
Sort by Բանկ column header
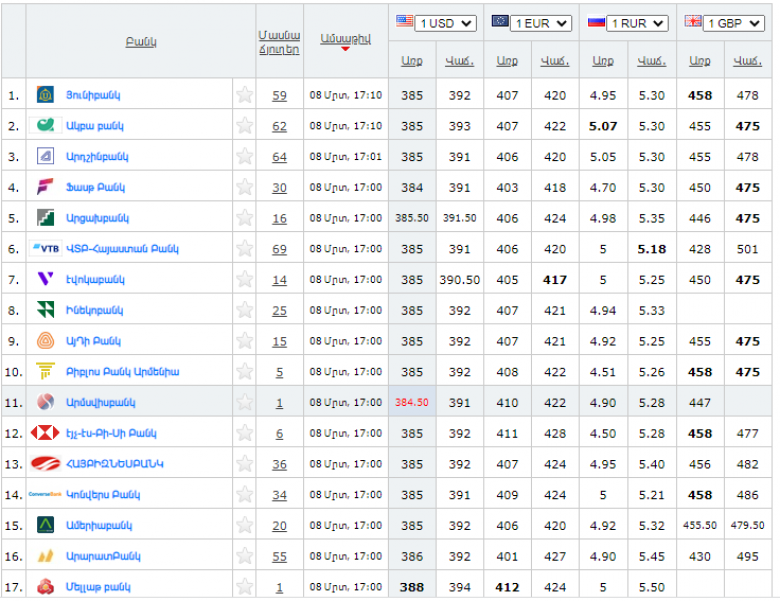click(x=141, y=41)
